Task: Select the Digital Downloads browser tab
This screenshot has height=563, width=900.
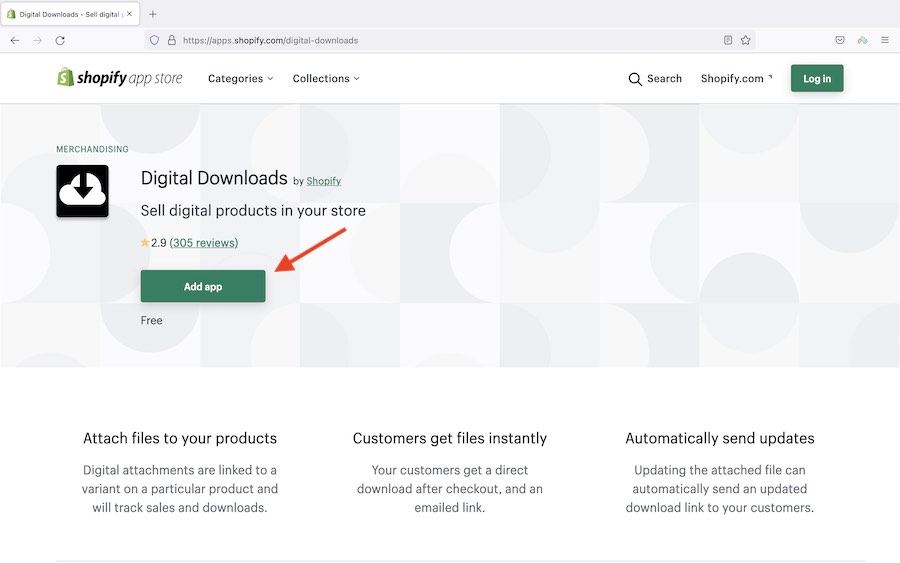Action: pyautogui.click(x=69, y=14)
